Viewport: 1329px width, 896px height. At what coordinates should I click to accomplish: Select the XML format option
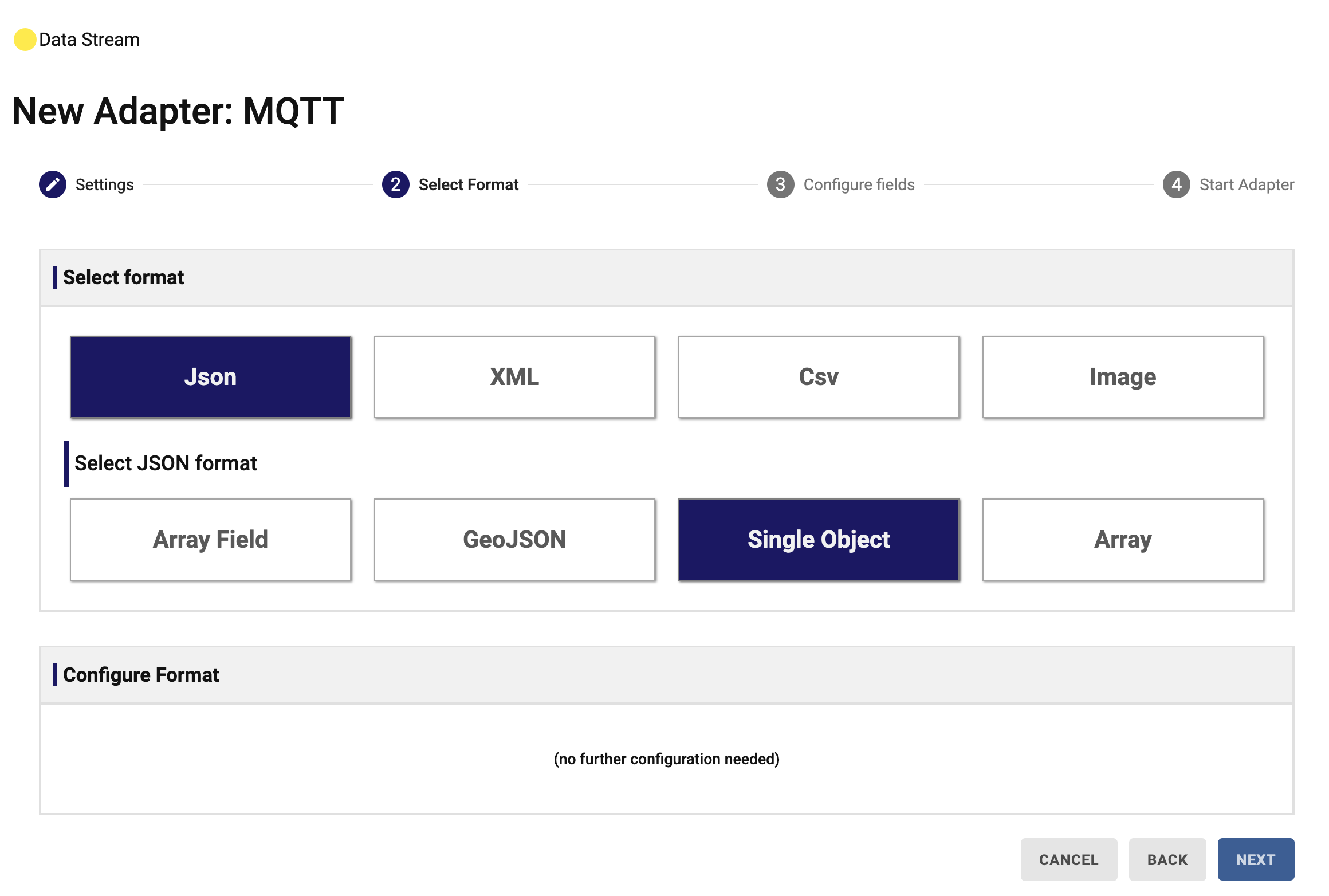[514, 377]
